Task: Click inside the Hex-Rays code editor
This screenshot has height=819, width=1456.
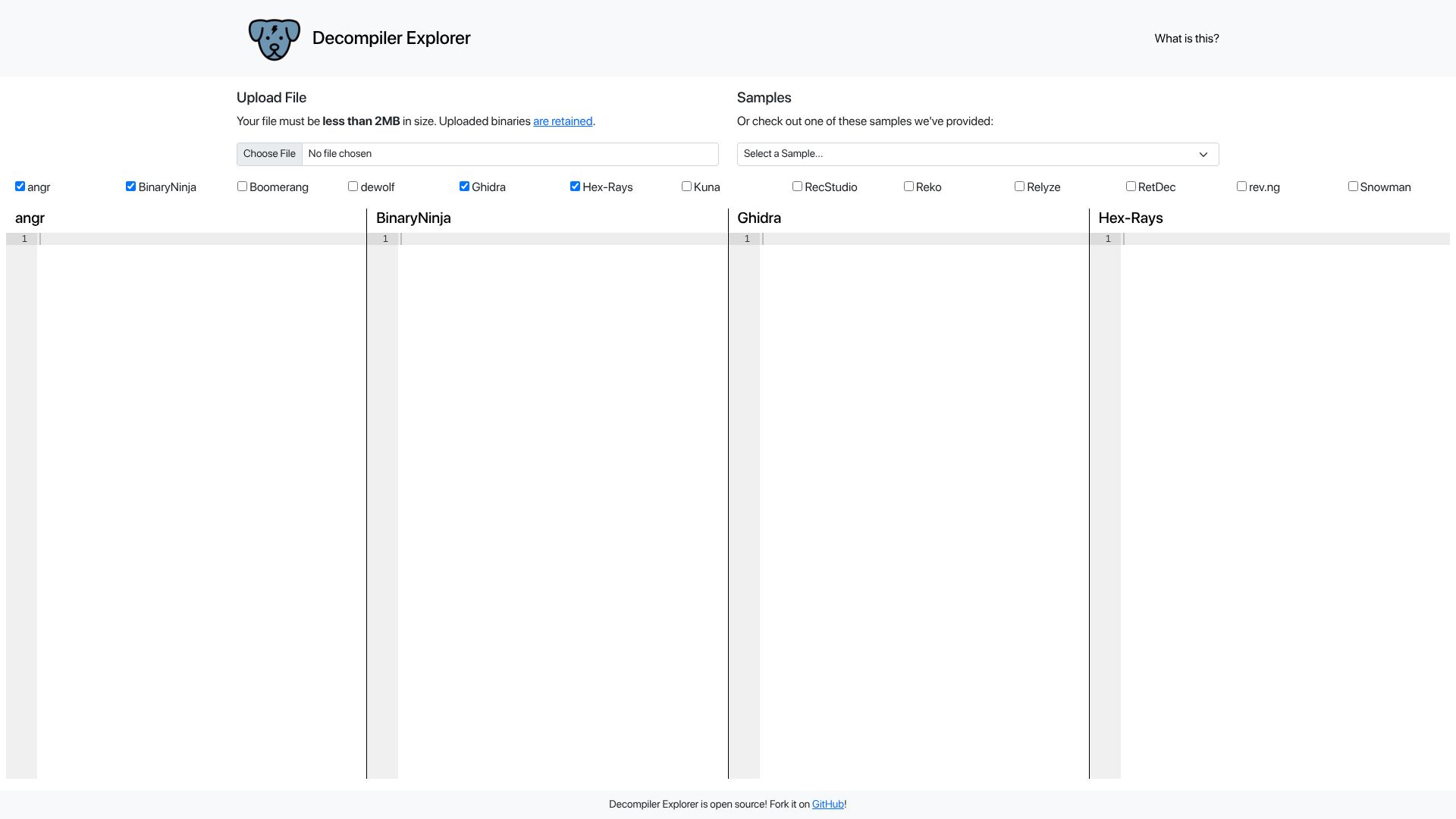Action: [x=1285, y=505]
